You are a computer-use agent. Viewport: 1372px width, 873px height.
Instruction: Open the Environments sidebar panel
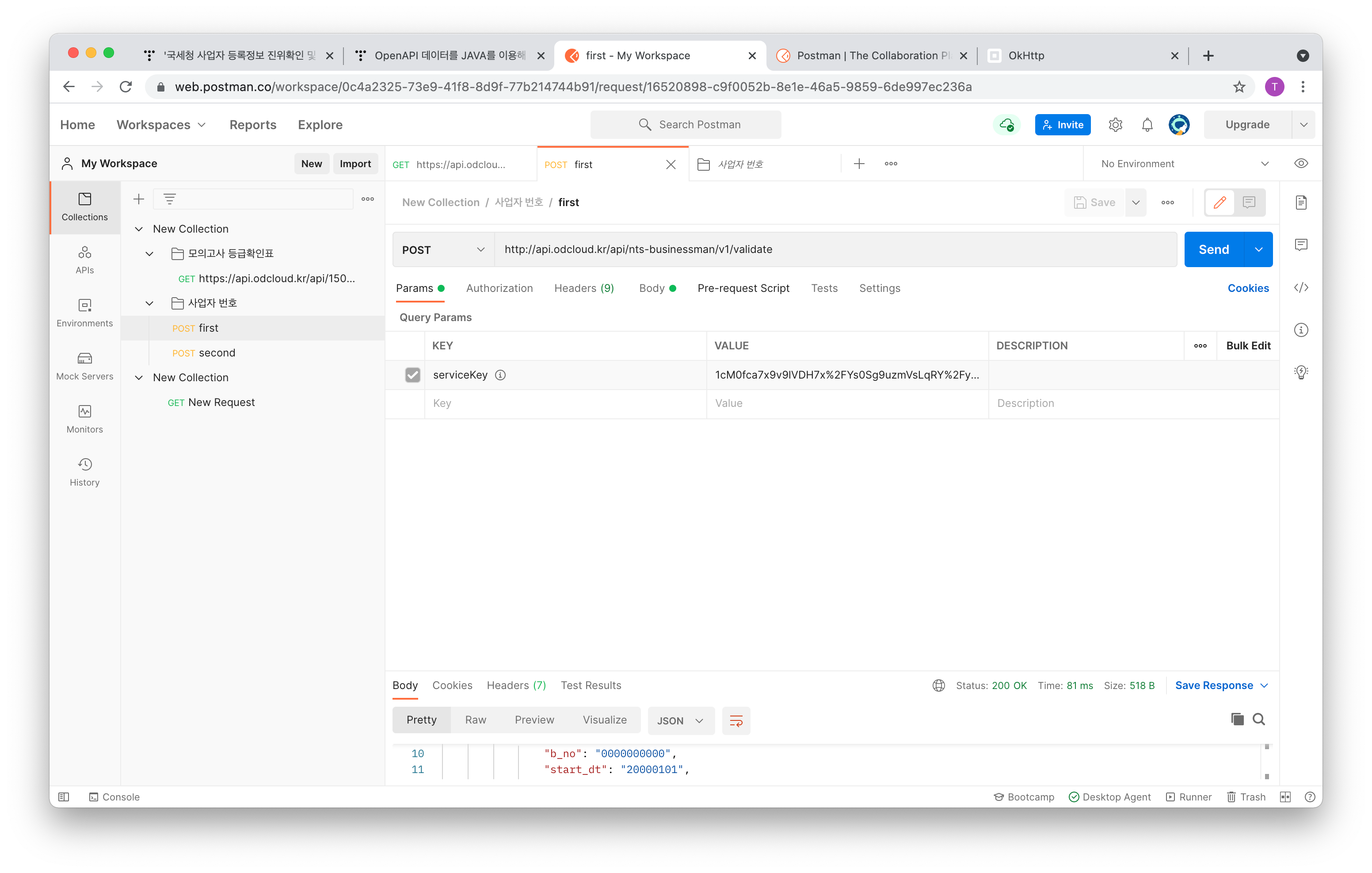84,313
